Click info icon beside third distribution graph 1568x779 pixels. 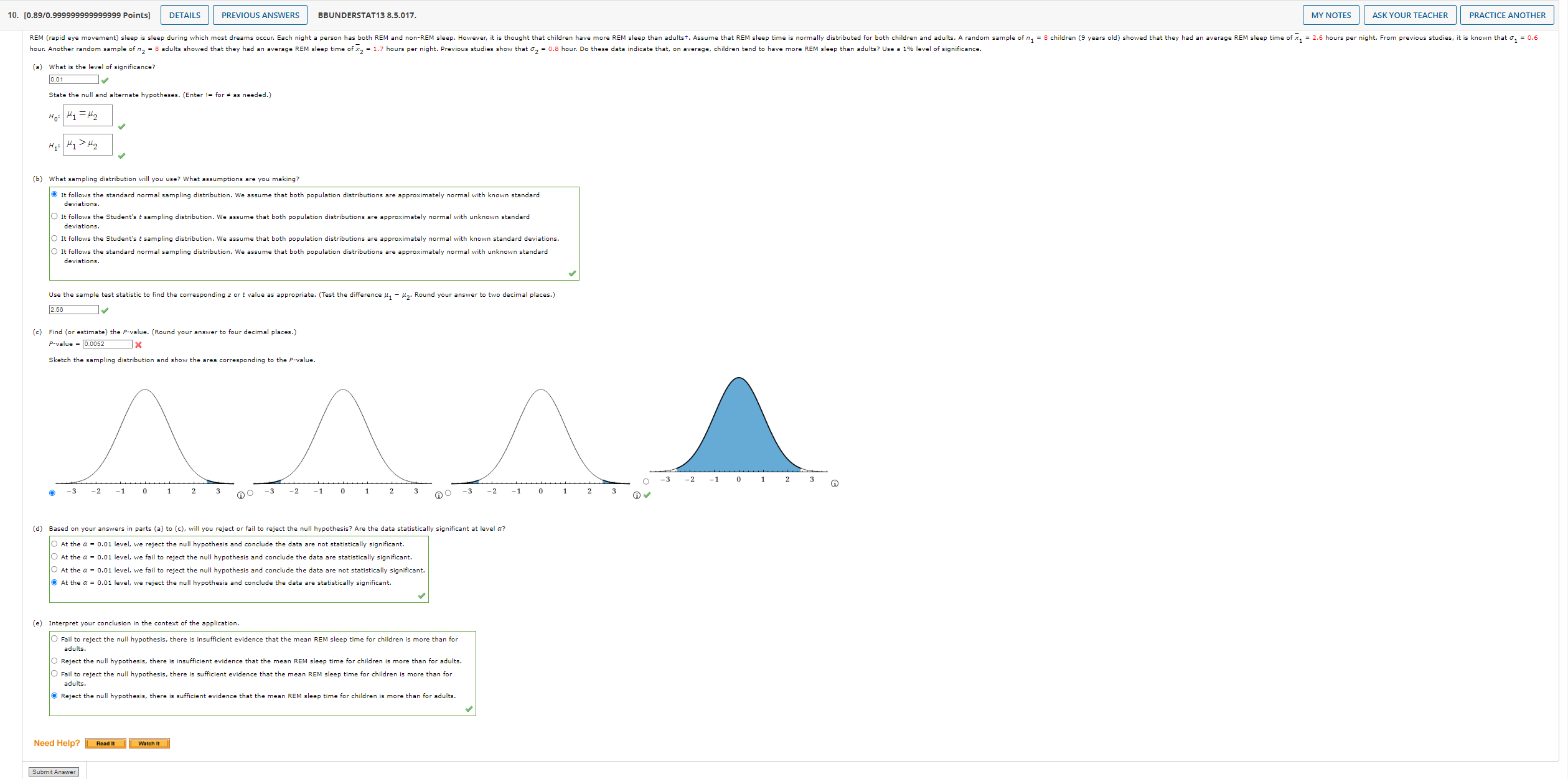click(636, 497)
